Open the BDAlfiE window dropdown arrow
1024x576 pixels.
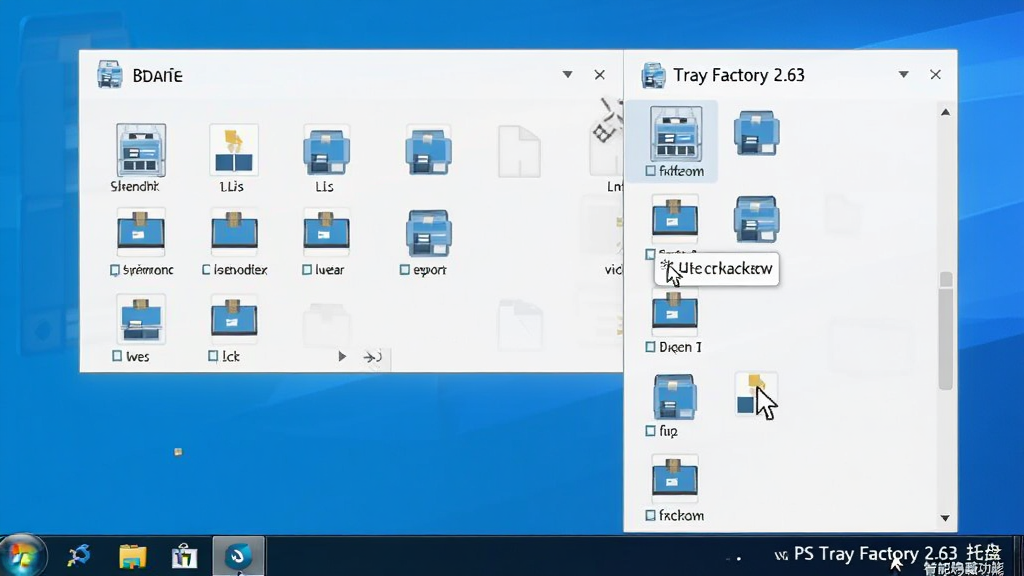click(x=568, y=74)
